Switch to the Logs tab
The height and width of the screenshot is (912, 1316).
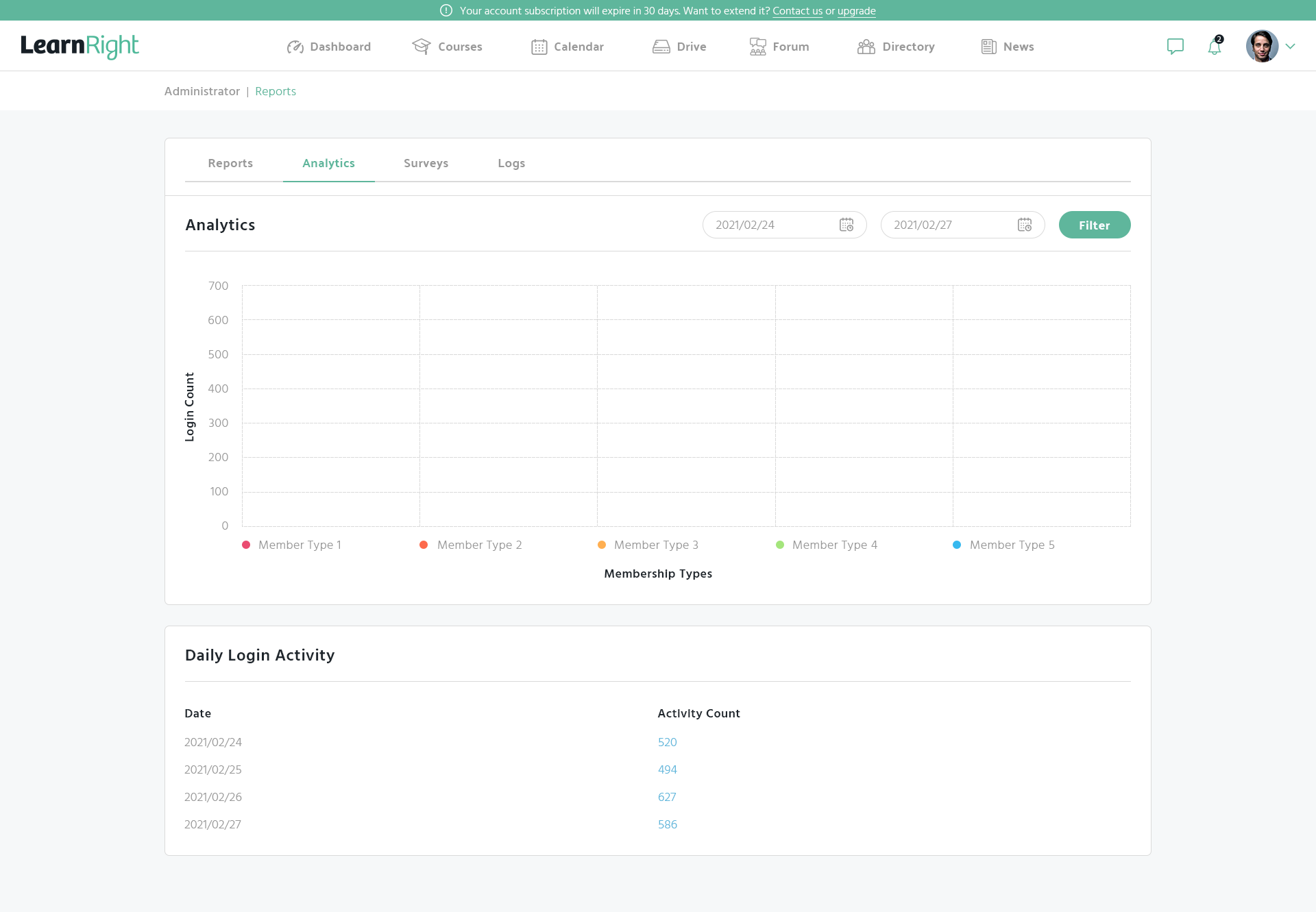click(511, 163)
